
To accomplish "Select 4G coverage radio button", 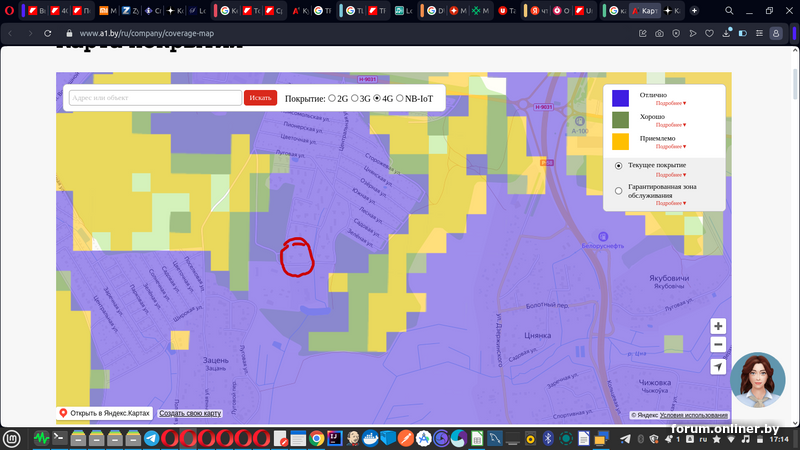I will [x=377, y=98].
